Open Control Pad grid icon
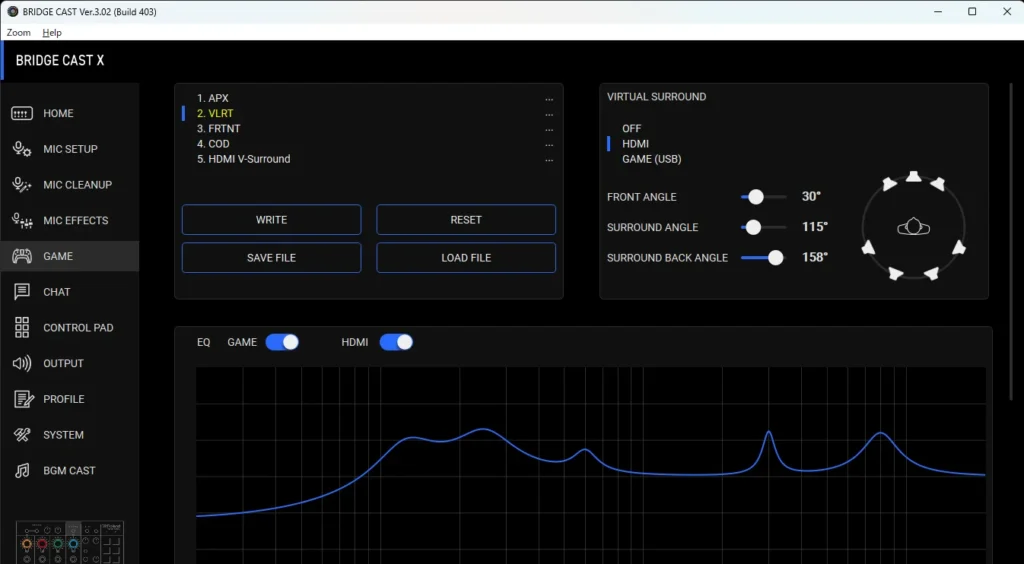Image resolution: width=1024 pixels, height=564 pixels. (22, 328)
